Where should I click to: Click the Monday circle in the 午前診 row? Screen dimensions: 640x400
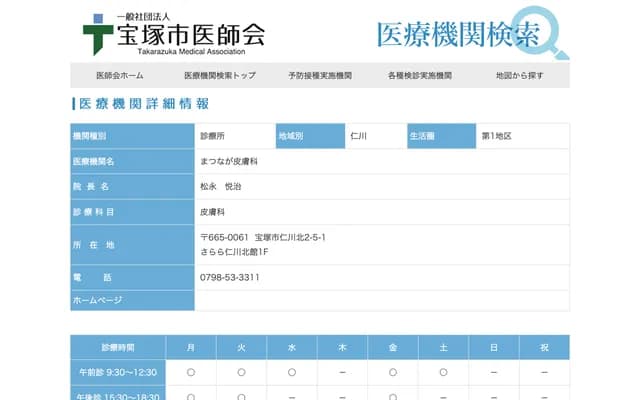(190, 372)
